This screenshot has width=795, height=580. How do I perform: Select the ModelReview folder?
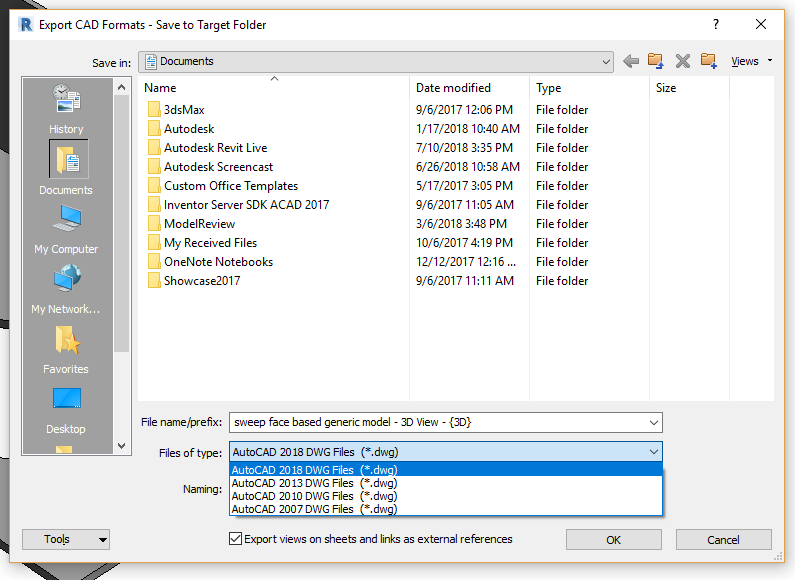pyautogui.click(x=199, y=224)
